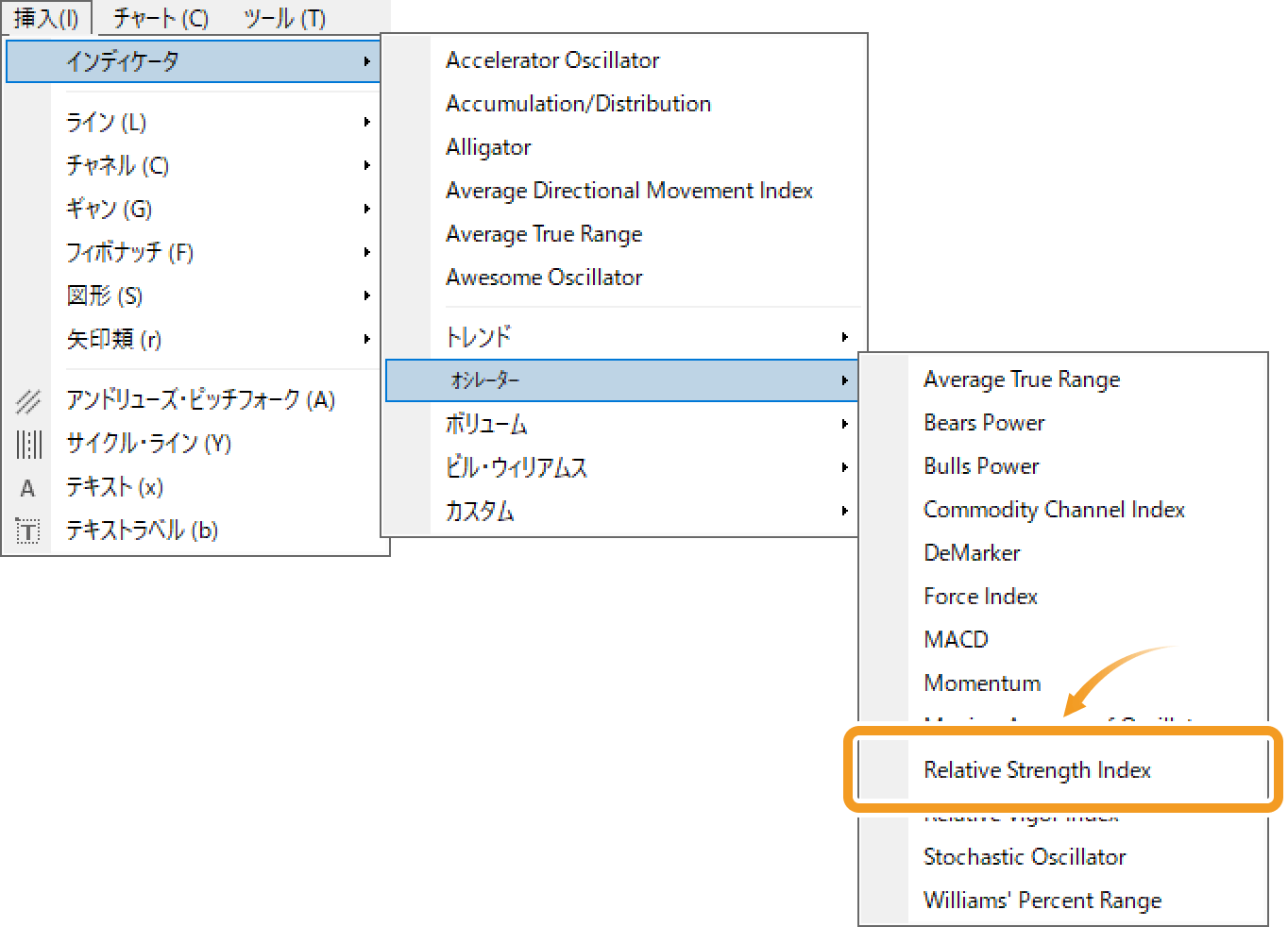Open the 挿入 (I) menu
Viewport: 1288px width, 927px height.
pyautogui.click(x=46, y=18)
